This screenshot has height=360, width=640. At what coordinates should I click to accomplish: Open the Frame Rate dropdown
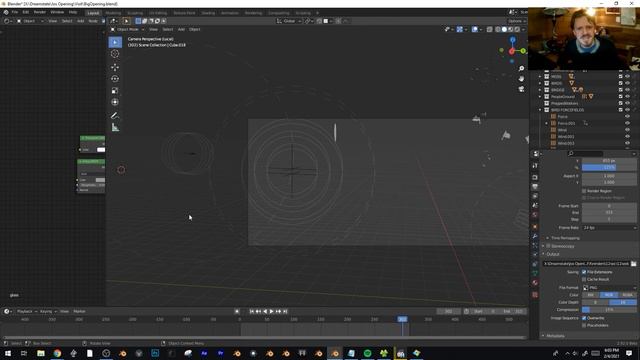[x=609, y=228]
